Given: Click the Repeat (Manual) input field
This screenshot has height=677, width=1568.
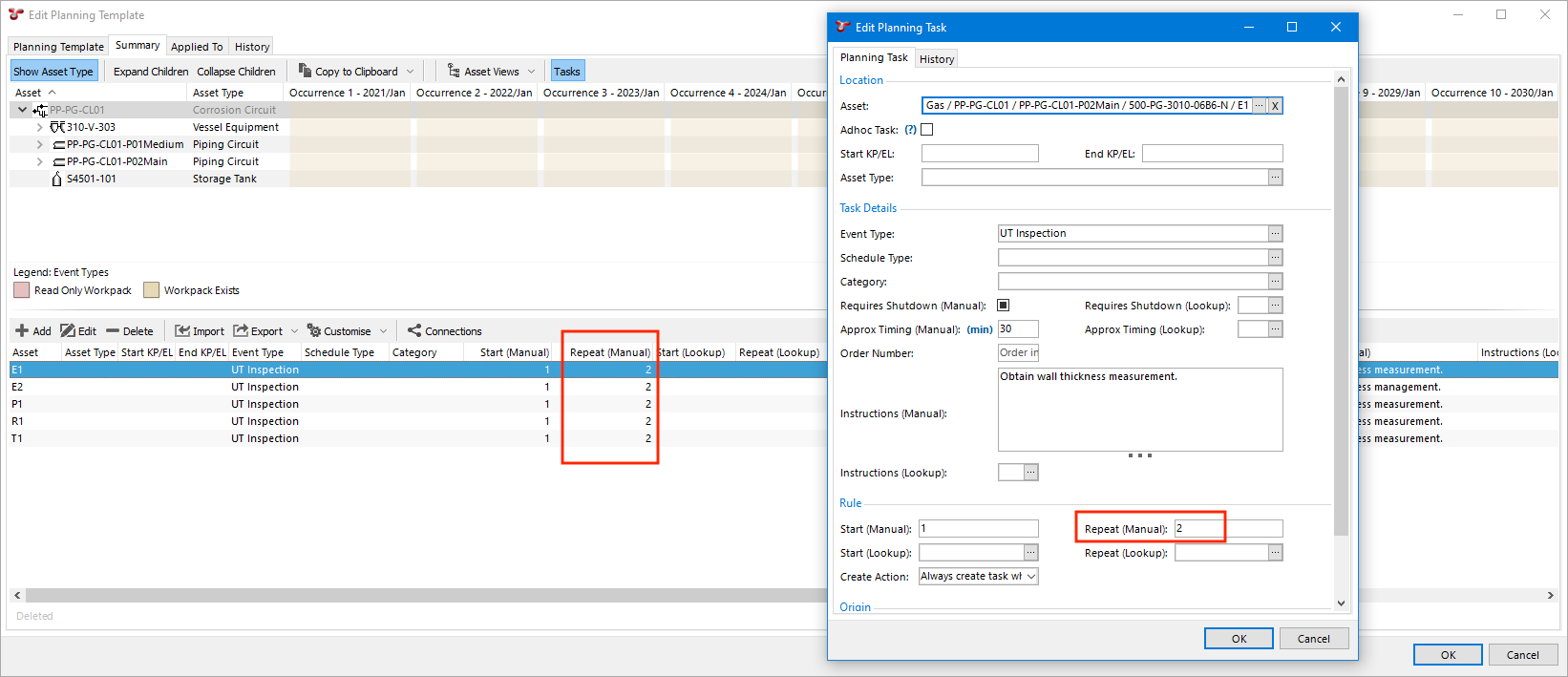Looking at the screenshot, I should [1198, 529].
